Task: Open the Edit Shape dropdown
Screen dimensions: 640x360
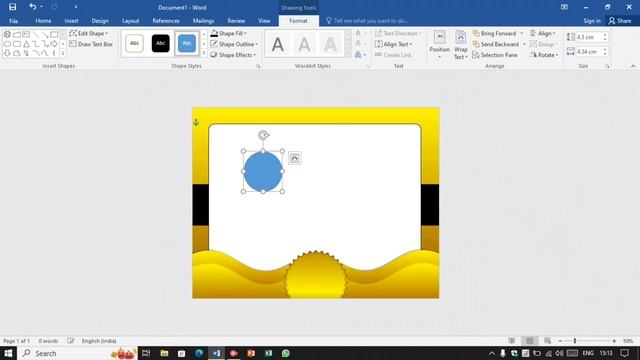Action: coord(89,33)
